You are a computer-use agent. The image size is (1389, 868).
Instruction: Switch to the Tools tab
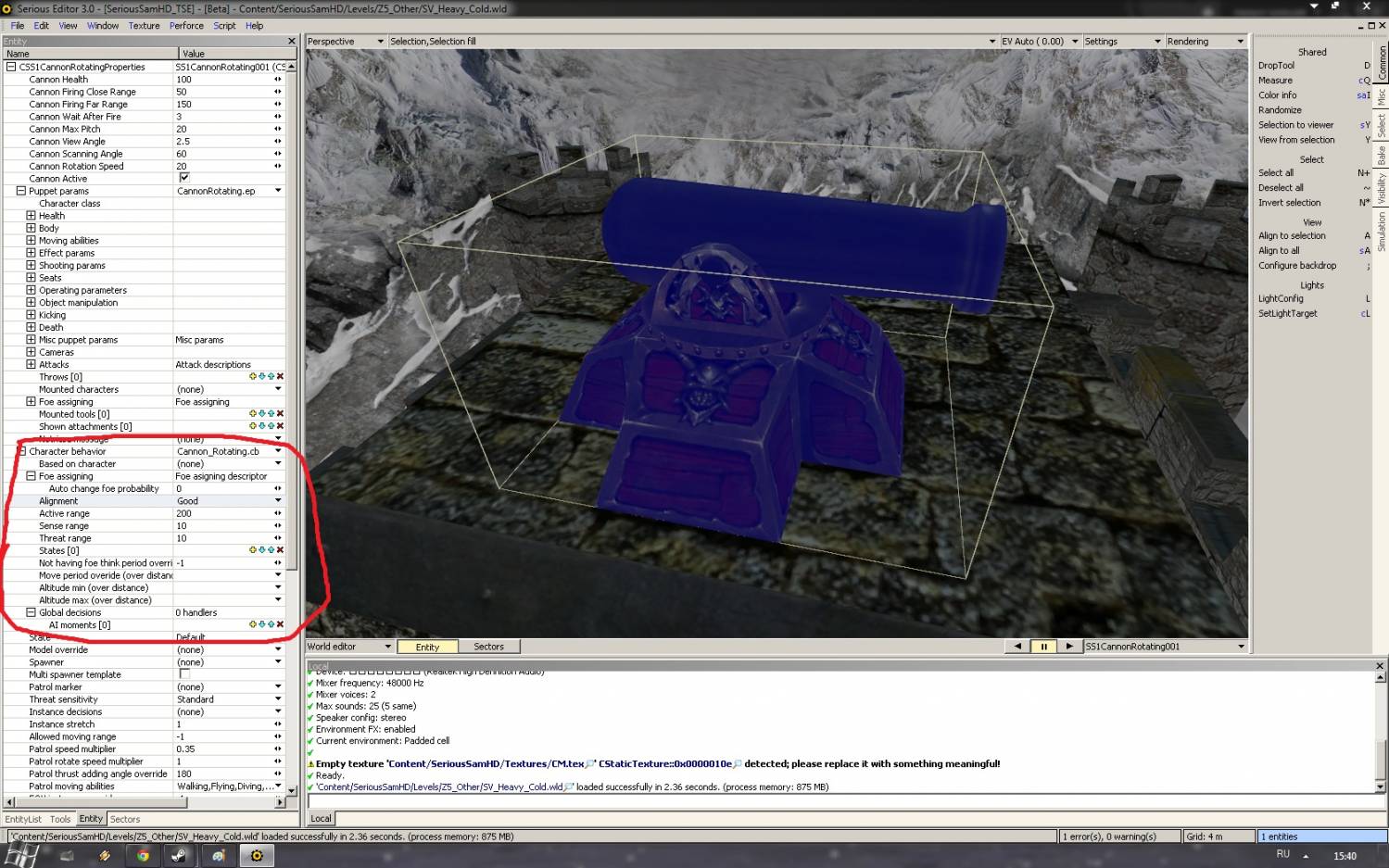pyautogui.click(x=60, y=819)
